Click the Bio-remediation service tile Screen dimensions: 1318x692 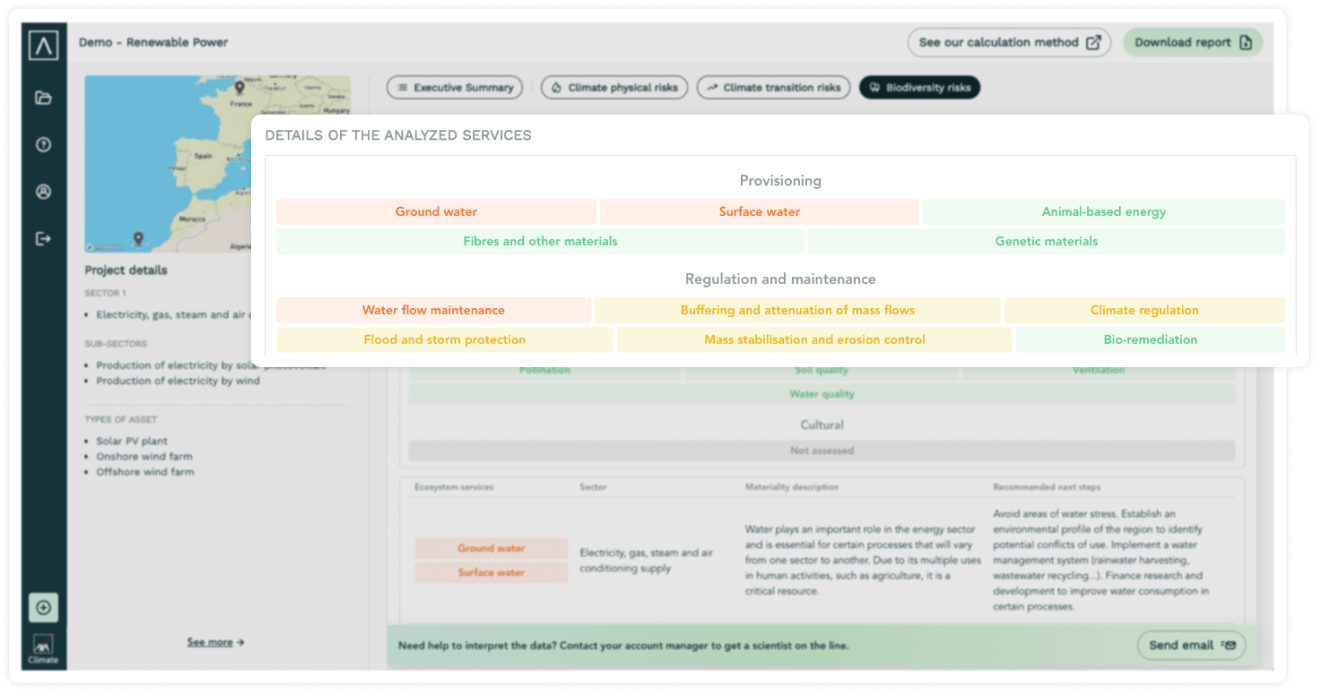1150,340
